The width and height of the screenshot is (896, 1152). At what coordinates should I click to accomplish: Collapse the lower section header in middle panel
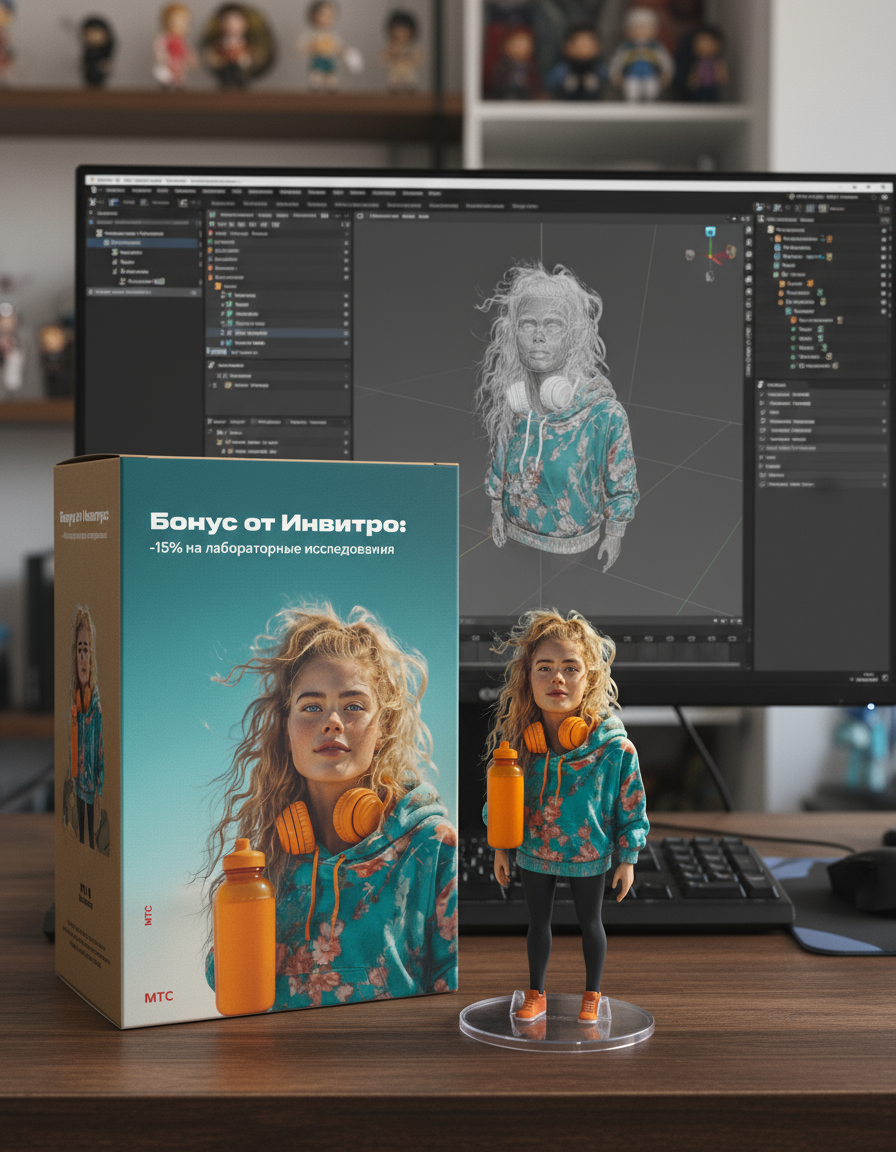coord(211,366)
